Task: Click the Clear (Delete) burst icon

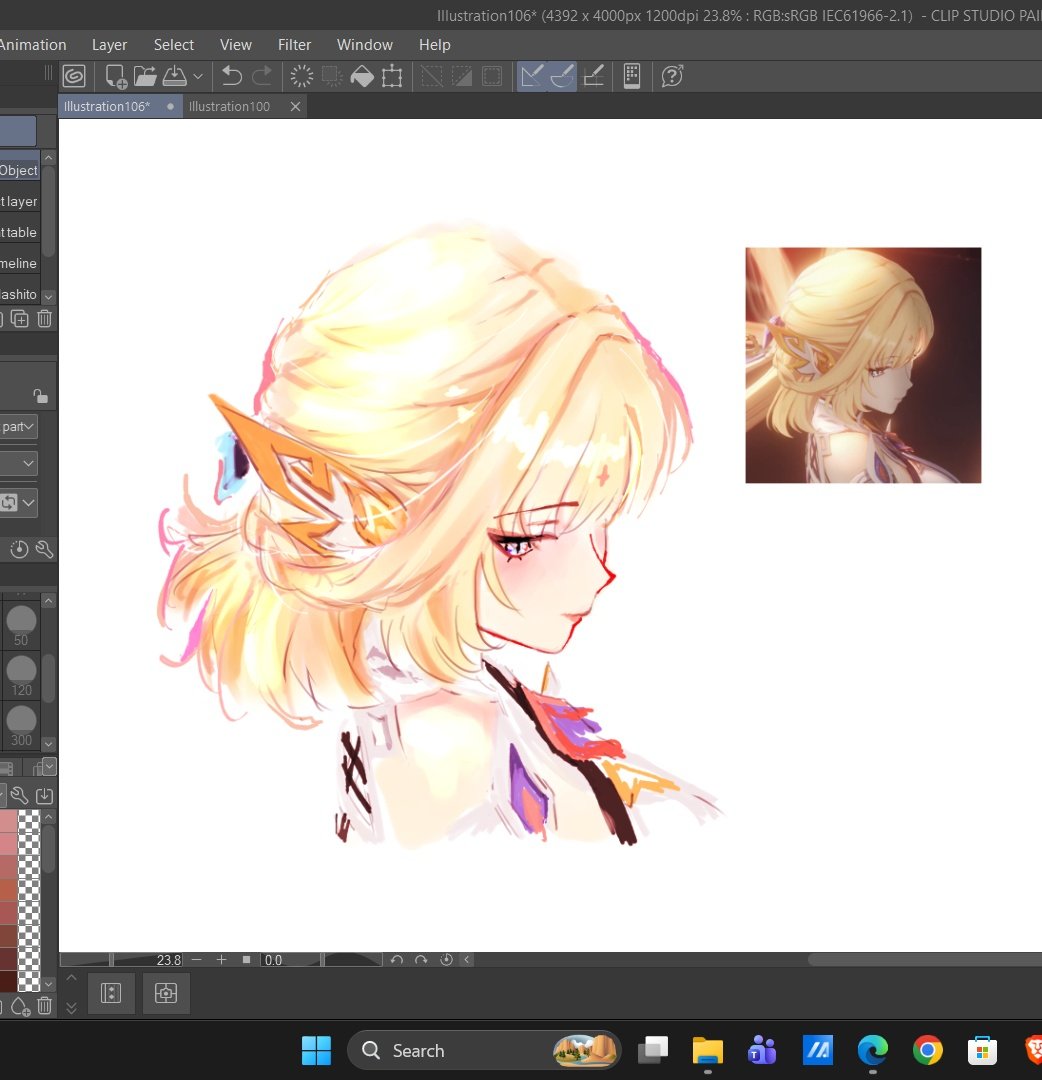Action: point(302,76)
